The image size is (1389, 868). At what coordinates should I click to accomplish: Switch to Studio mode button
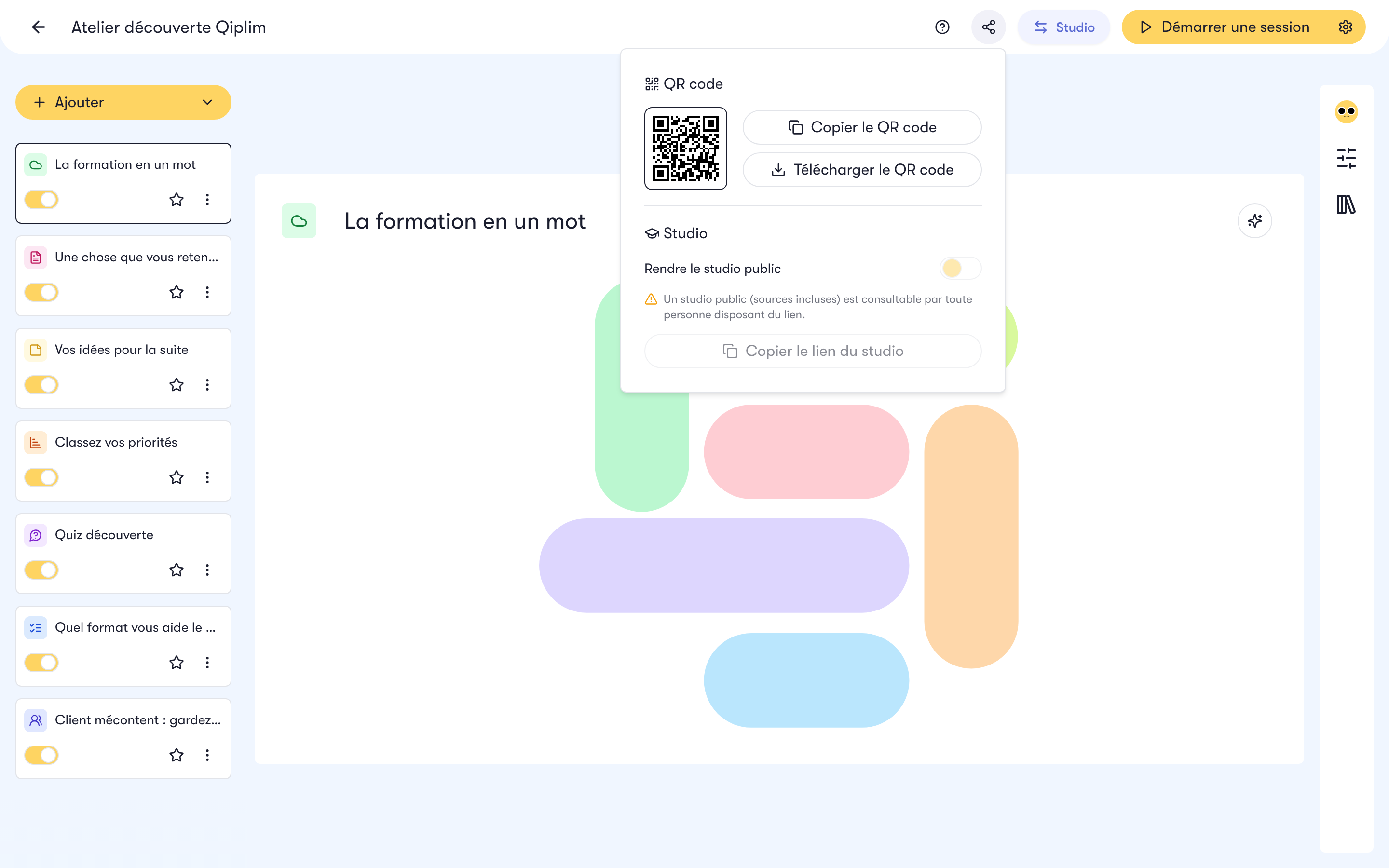(x=1063, y=27)
